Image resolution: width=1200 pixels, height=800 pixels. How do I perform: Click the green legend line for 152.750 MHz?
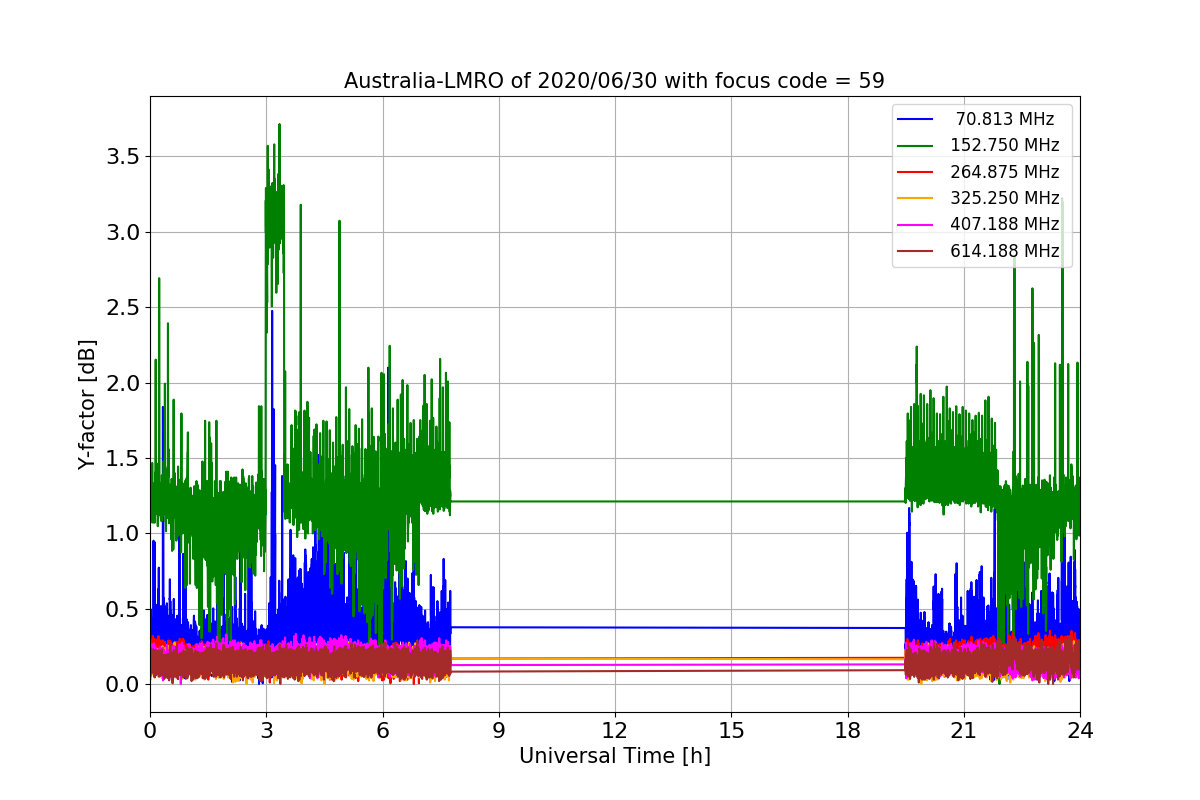[x=916, y=146]
